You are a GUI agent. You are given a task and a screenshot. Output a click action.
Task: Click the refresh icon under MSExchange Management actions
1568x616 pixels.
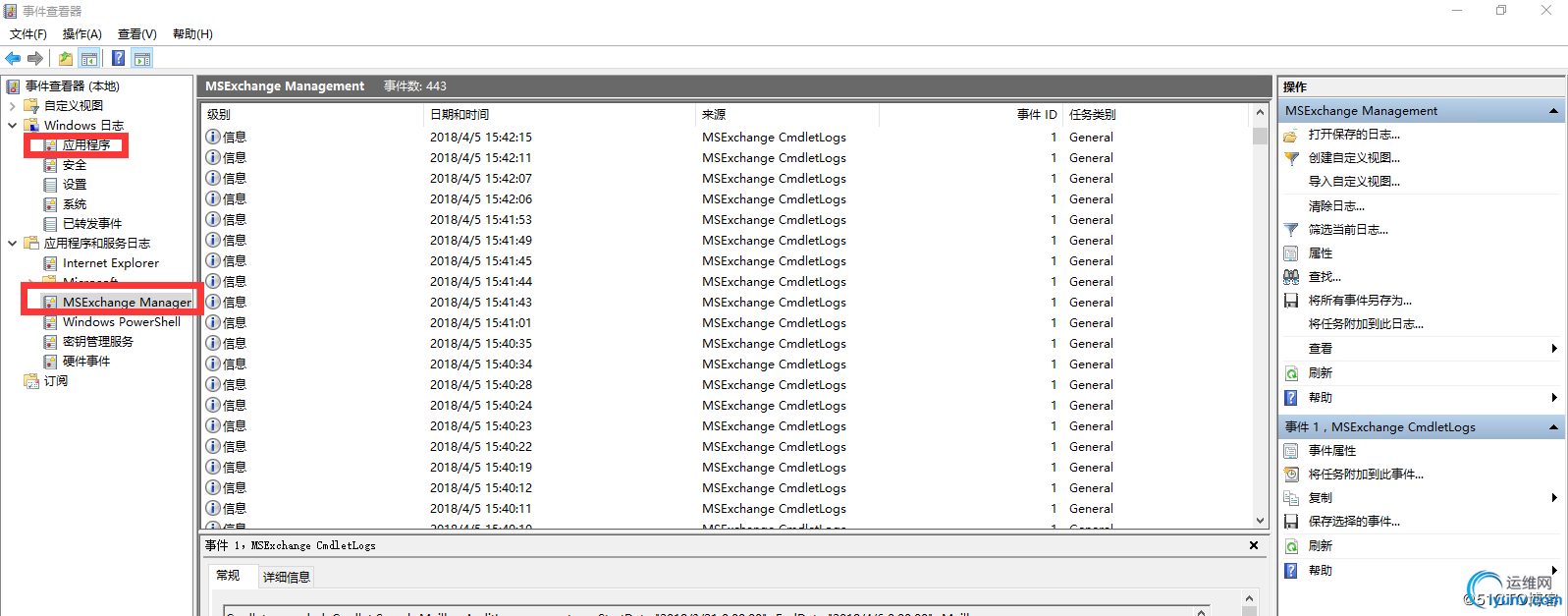[1291, 373]
